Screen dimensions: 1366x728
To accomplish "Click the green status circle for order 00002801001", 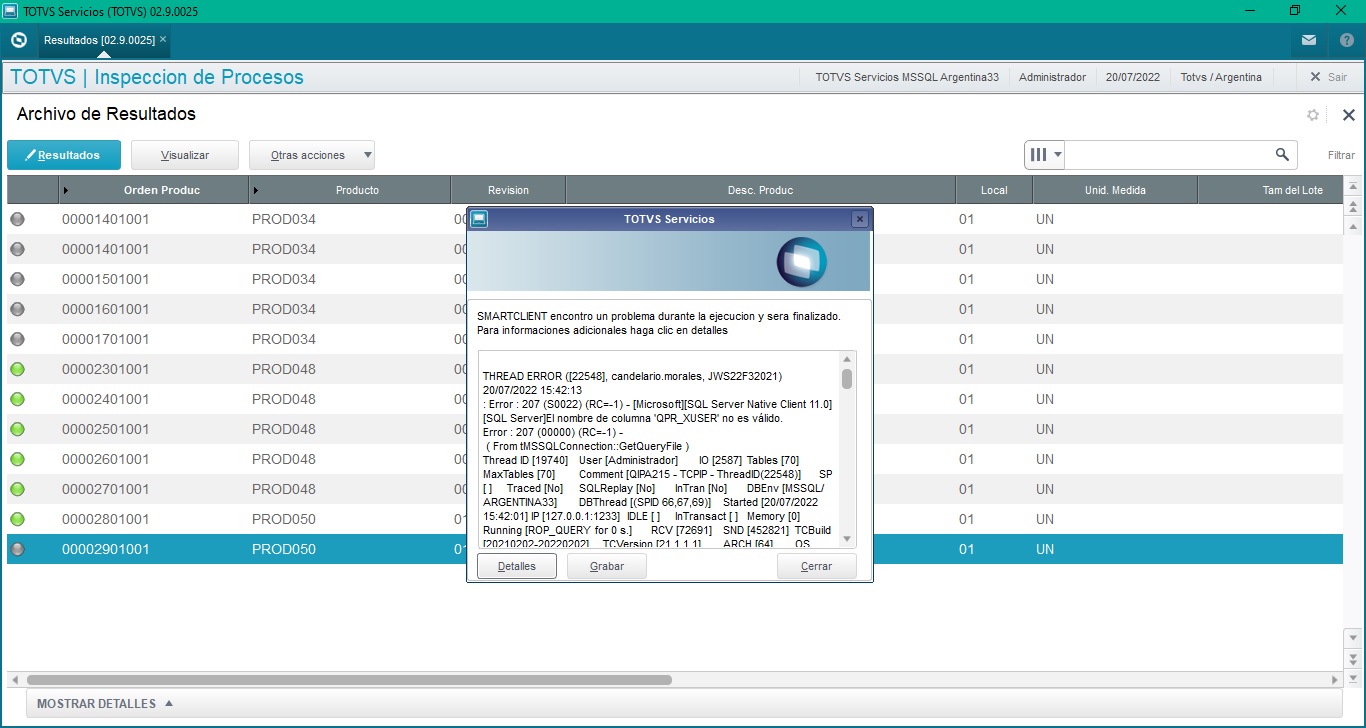I will [x=17, y=519].
